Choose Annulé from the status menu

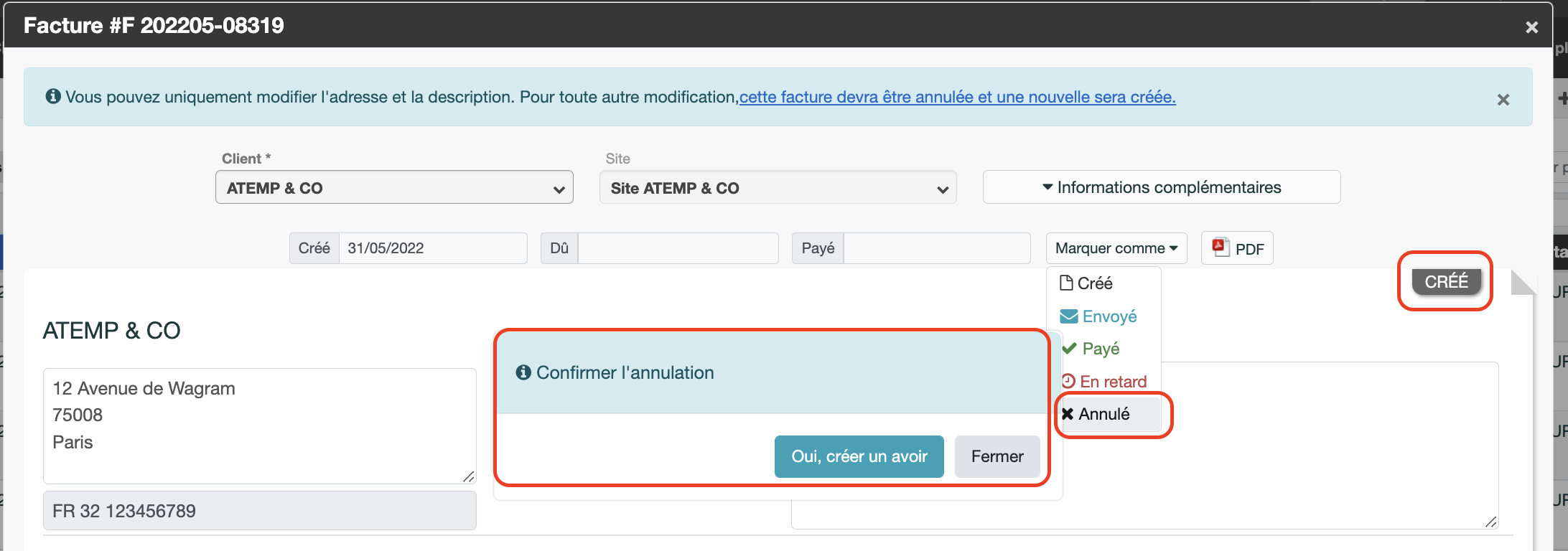click(1104, 414)
